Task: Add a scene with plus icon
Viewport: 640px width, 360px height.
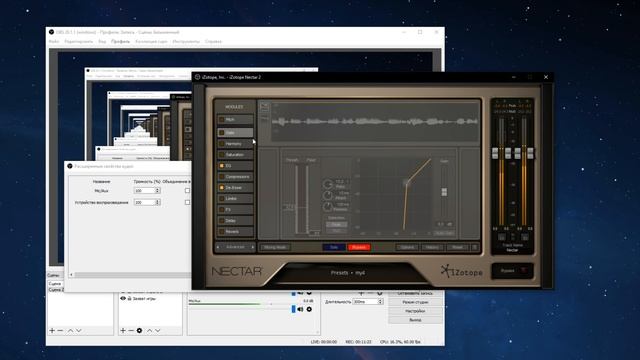Action: tap(52, 331)
